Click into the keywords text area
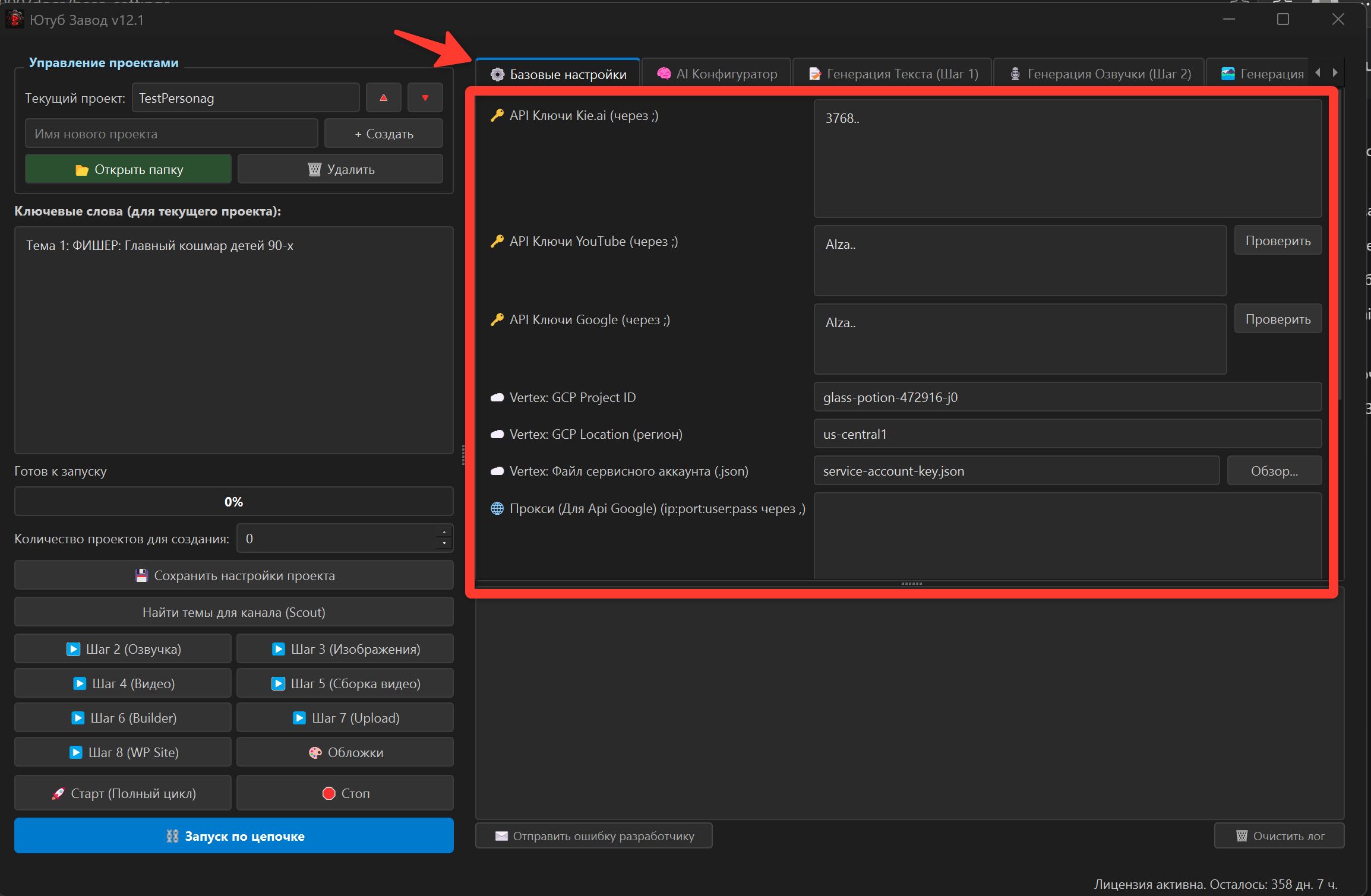 [234, 340]
